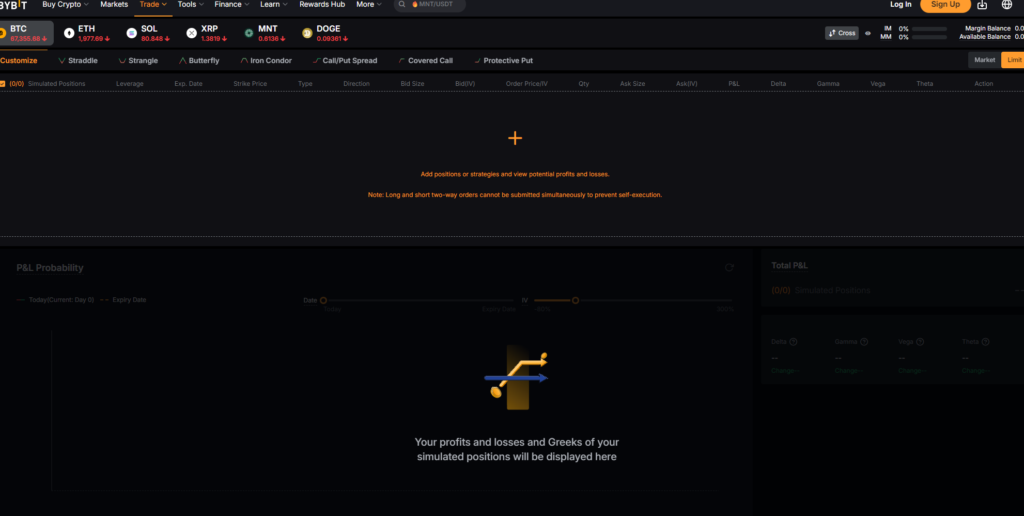Expand the Buy Crypto dropdown
The height and width of the screenshot is (516, 1024).
(x=65, y=5)
